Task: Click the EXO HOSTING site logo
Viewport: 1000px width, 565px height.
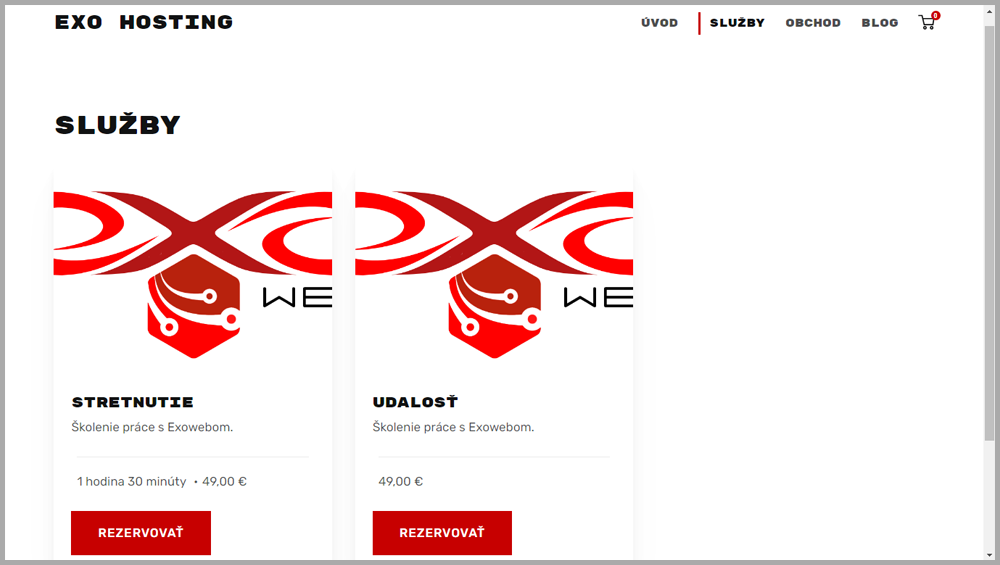Action: pos(144,22)
